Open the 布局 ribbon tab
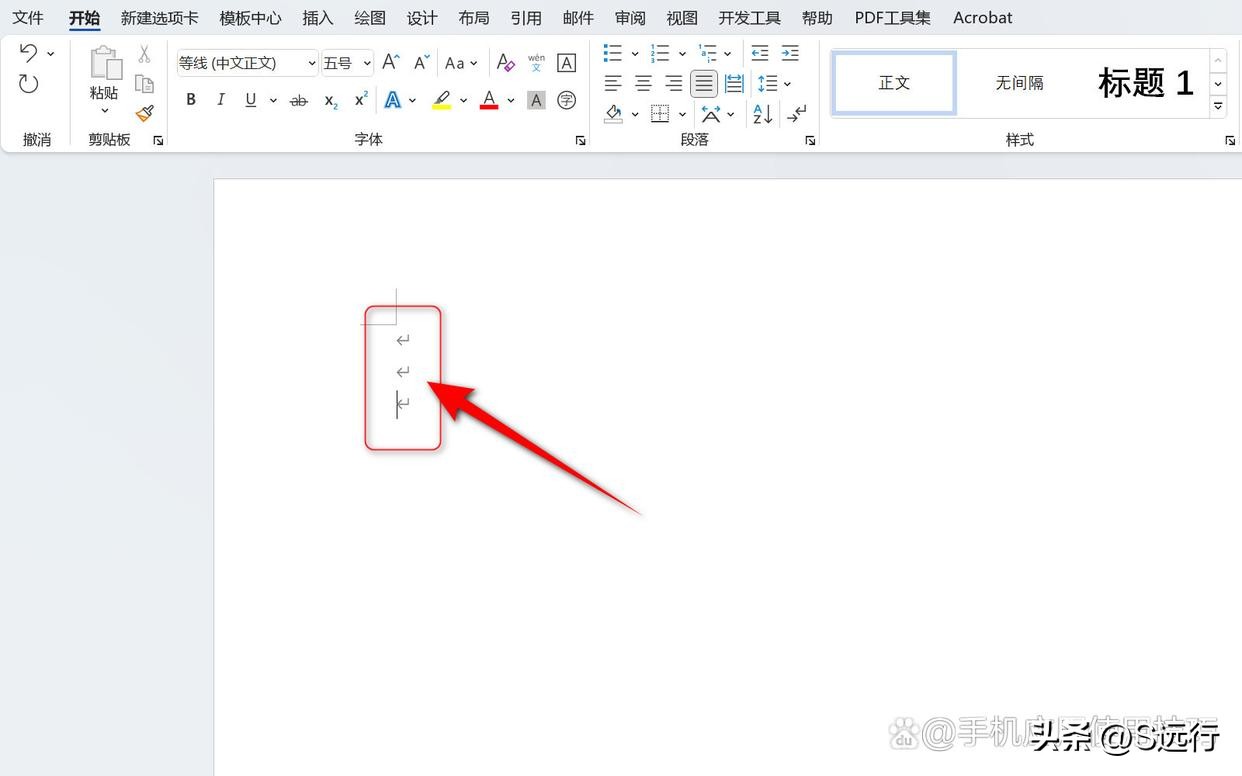The image size is (1242, 776). [x=474, y=18]
